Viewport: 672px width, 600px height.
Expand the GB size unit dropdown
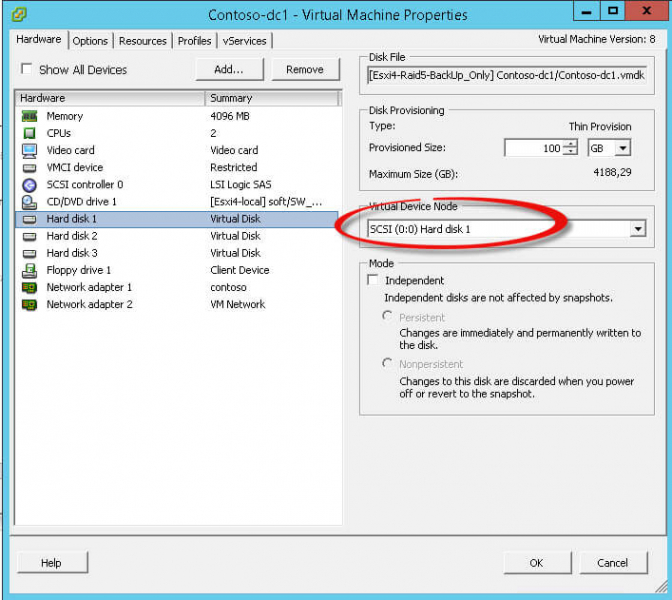pyautogui.click(x=623, y=148)
